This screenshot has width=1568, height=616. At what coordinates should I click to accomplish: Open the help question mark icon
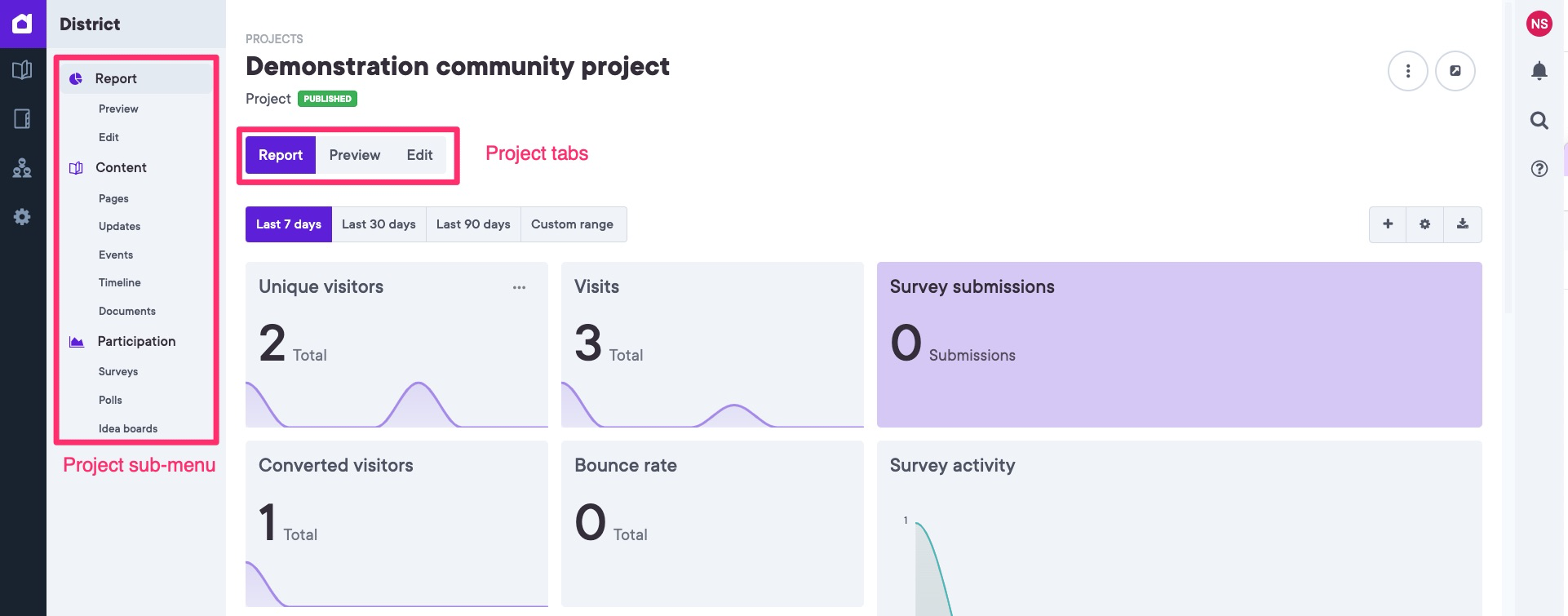pos(1539,169)
